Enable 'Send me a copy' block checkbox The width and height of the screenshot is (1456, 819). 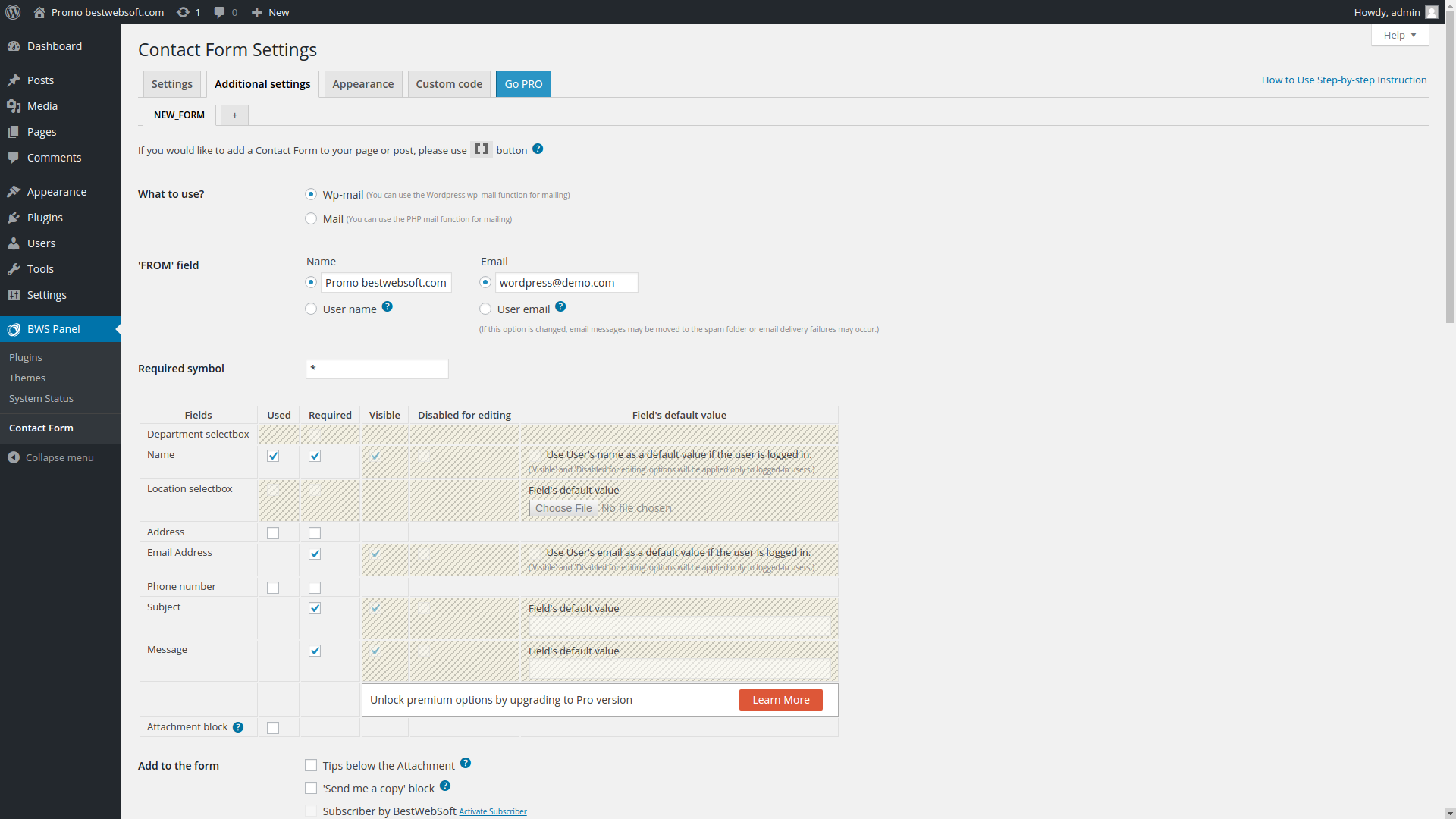click(311, 788)
